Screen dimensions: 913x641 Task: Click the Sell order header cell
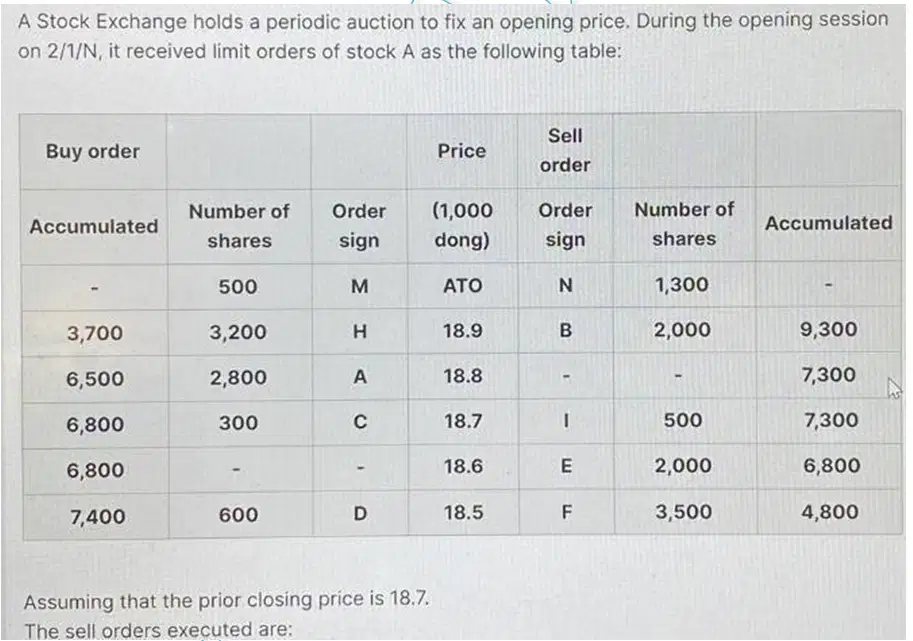coord(565,150)
